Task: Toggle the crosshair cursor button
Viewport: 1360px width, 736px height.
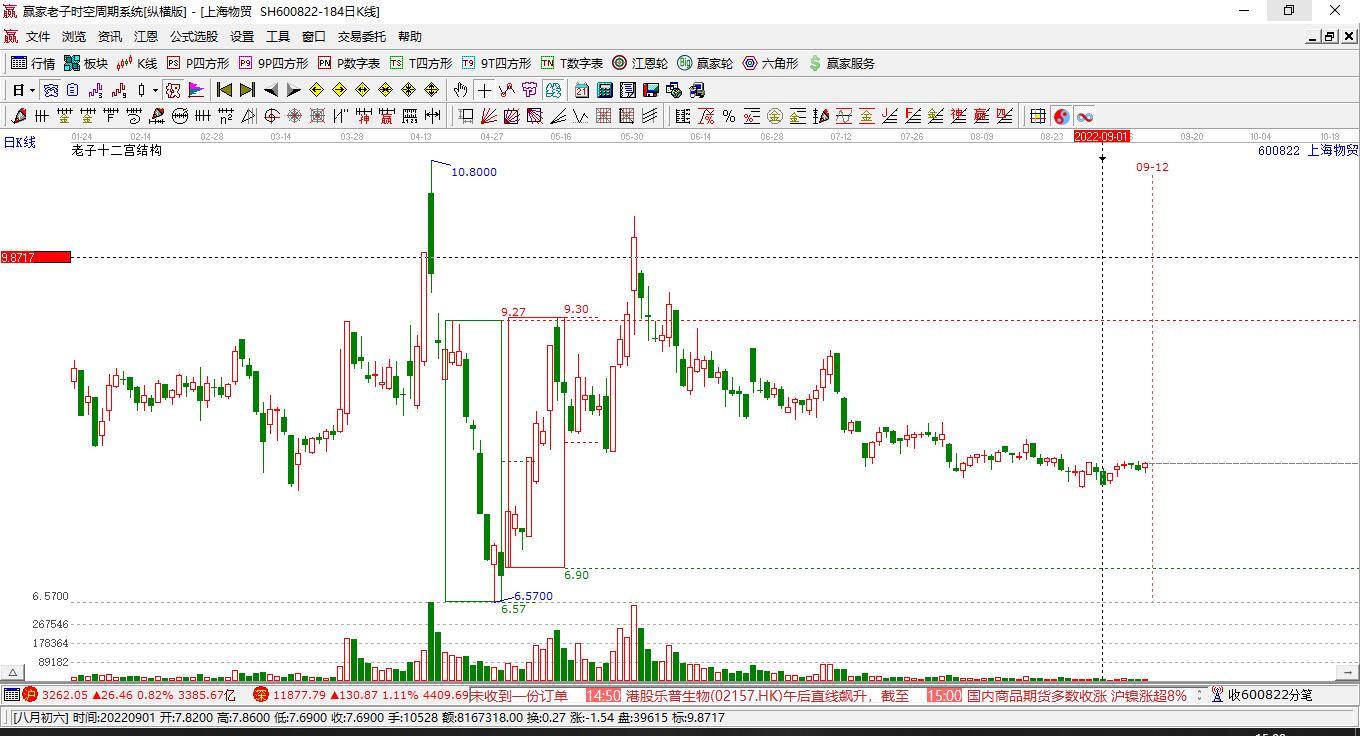Action: (484, 90)
